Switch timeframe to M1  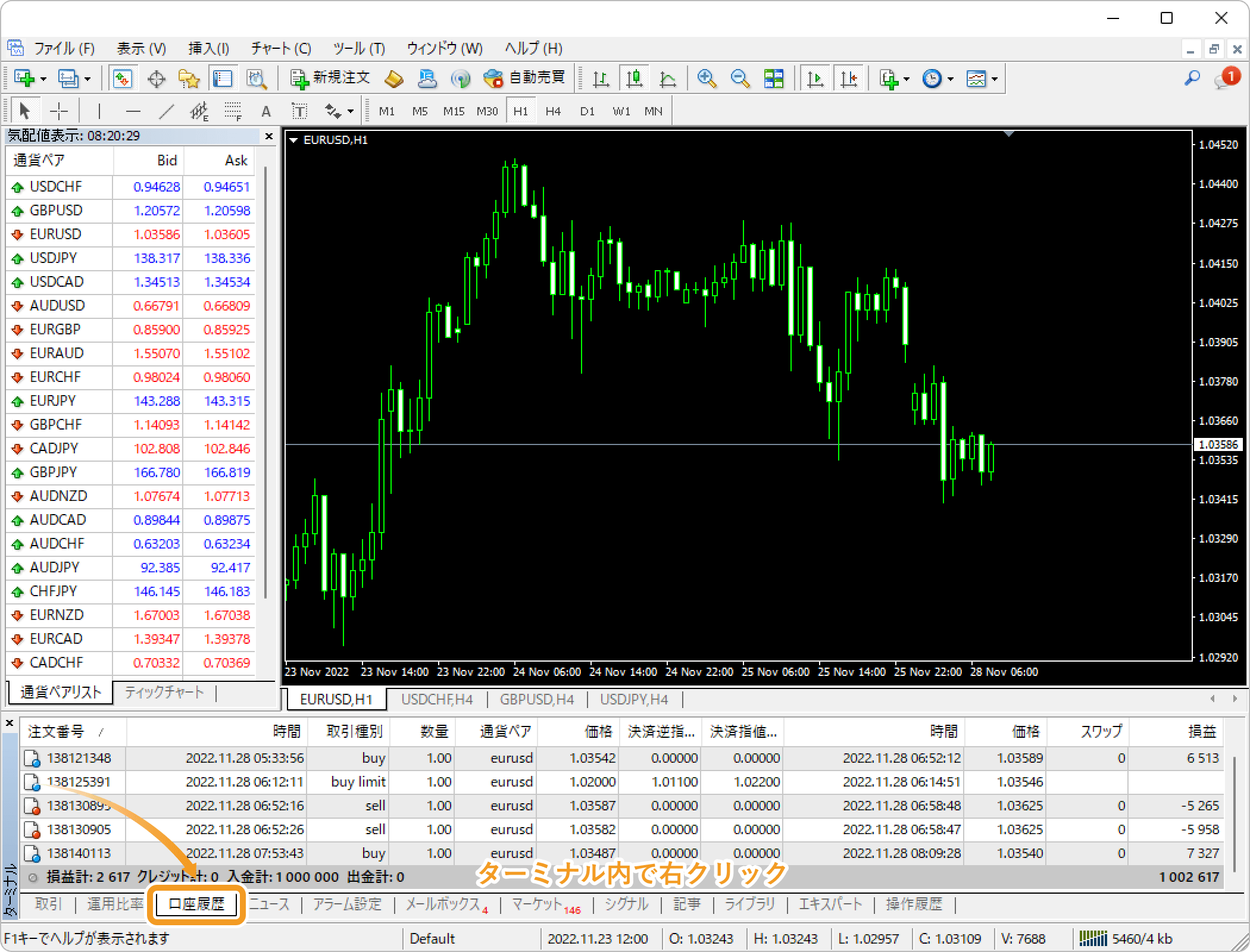[x=387, y=111]
